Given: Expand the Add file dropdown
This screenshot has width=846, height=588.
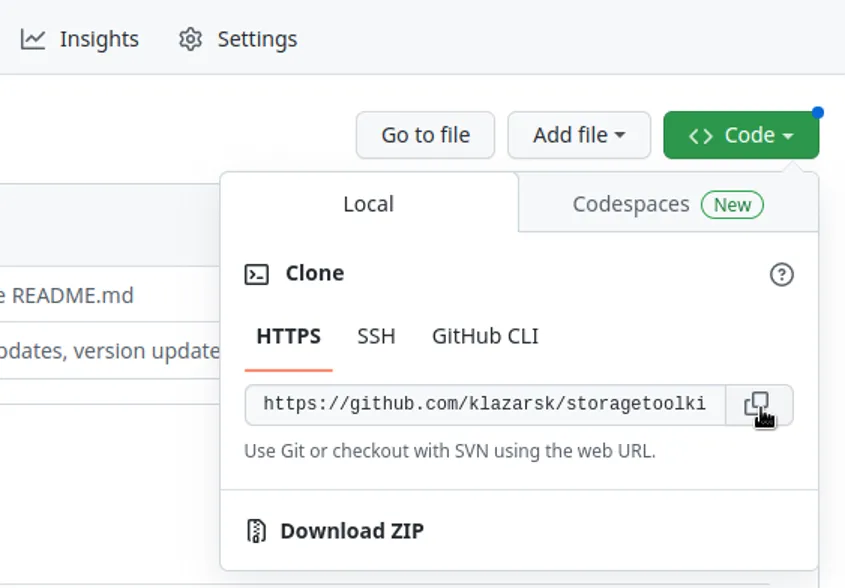Looking at the screenshot, I should pos(579,135).
